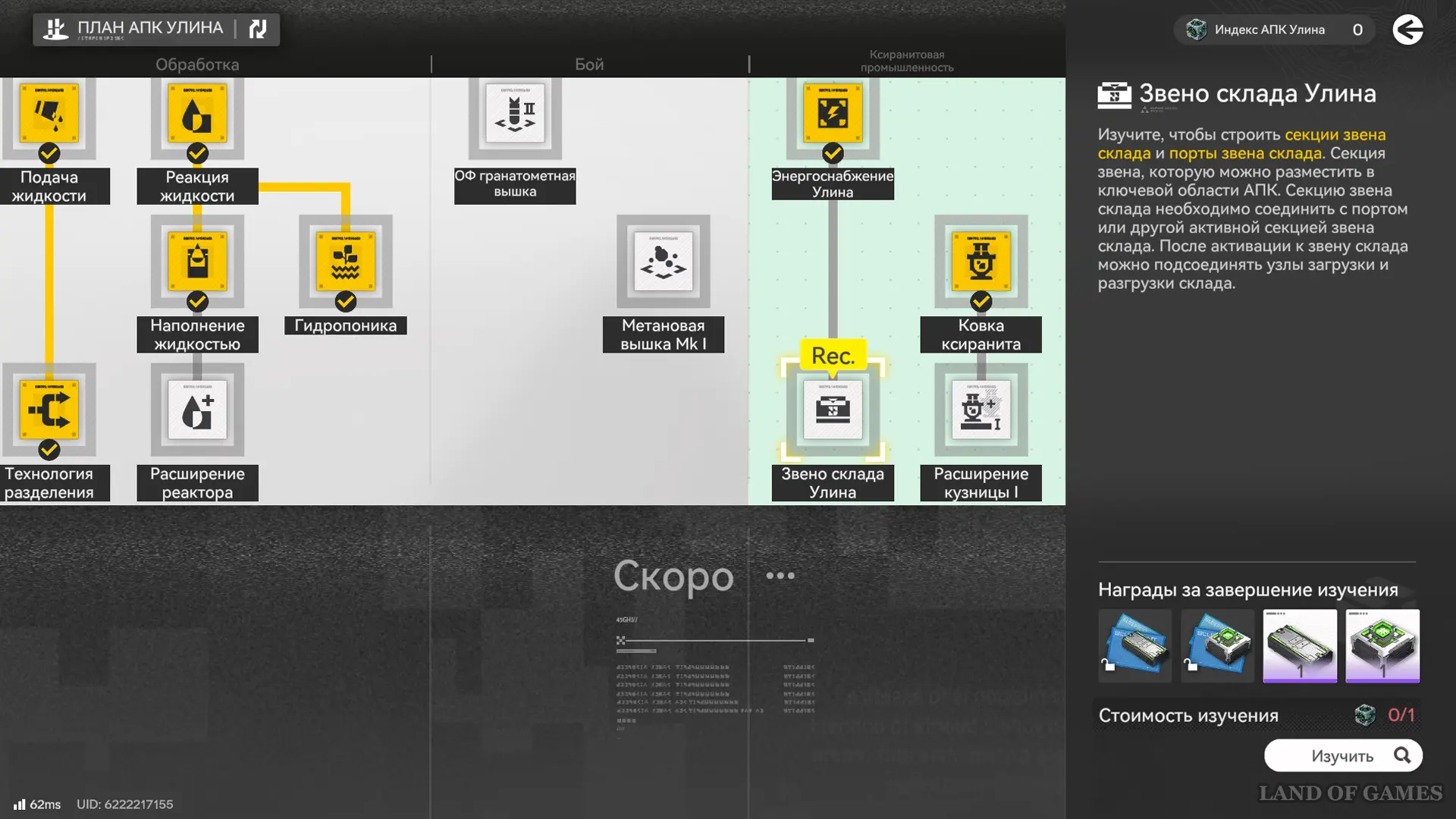Open the ОФ гранатометная вышка node
1456x819 pixels.
[515, 114]
